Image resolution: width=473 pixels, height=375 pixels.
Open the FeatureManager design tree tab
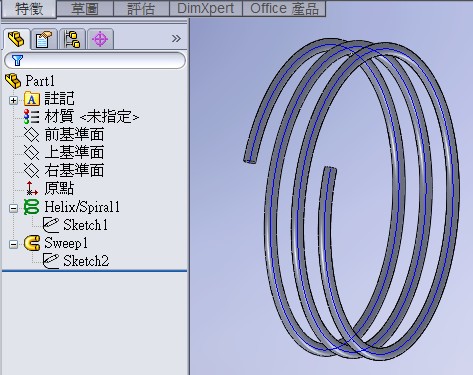[x=16, y=39]
